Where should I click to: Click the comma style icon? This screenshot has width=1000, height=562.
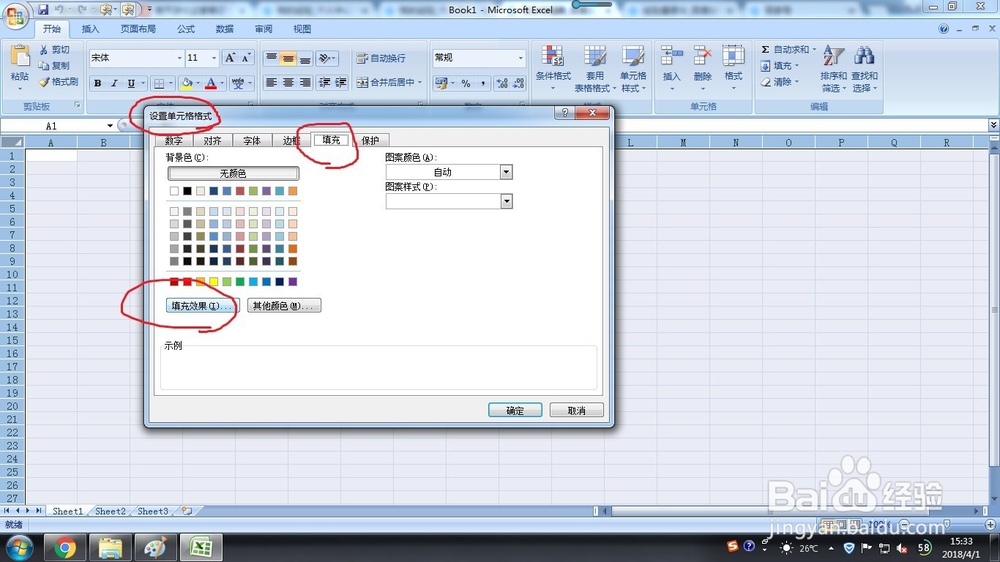483,83
